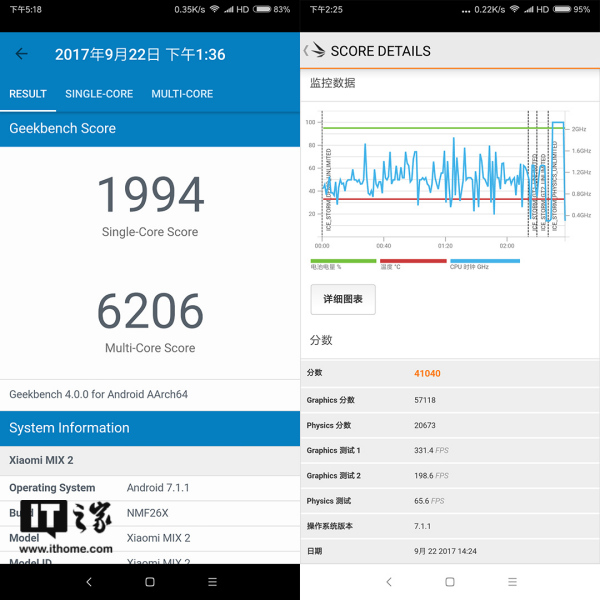Tap right phone's Android back navigation button

(x=389, y=582)
